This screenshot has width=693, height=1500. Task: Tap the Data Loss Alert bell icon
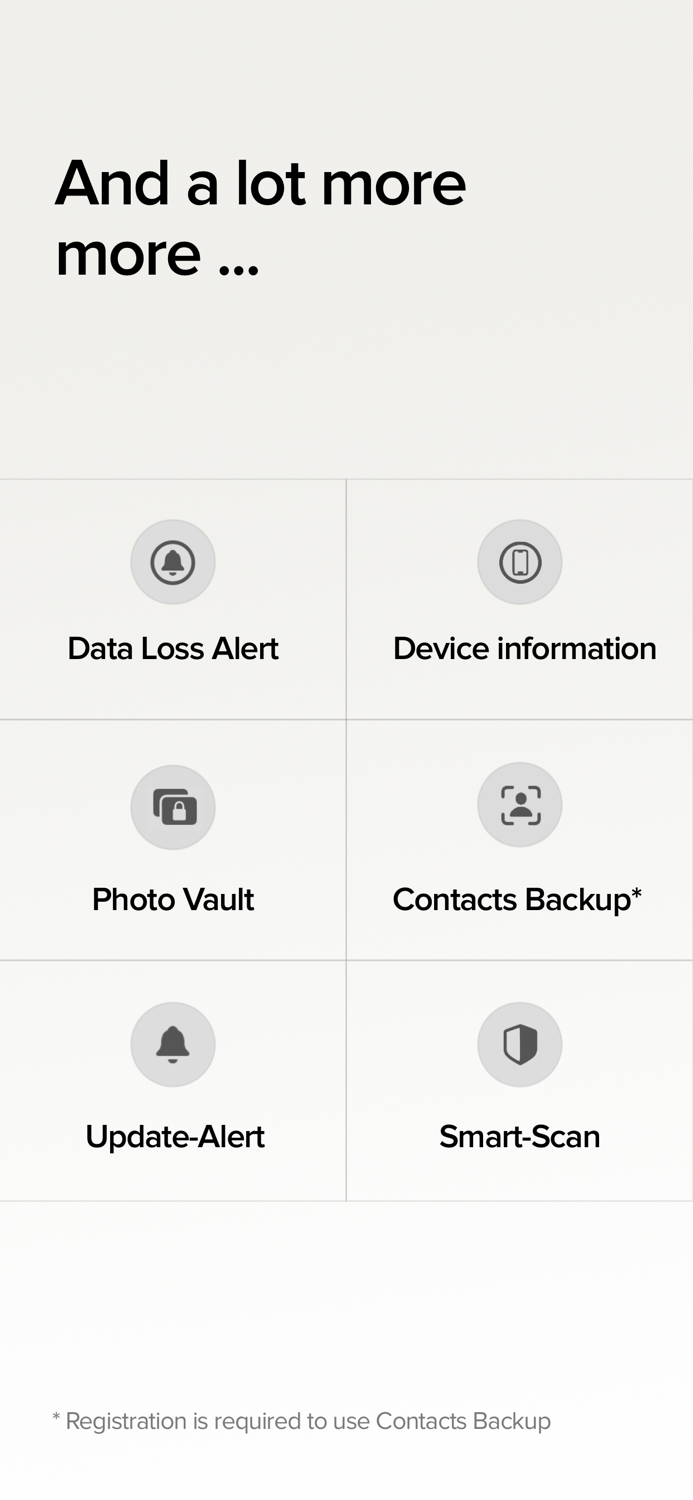tap(172, 562)
